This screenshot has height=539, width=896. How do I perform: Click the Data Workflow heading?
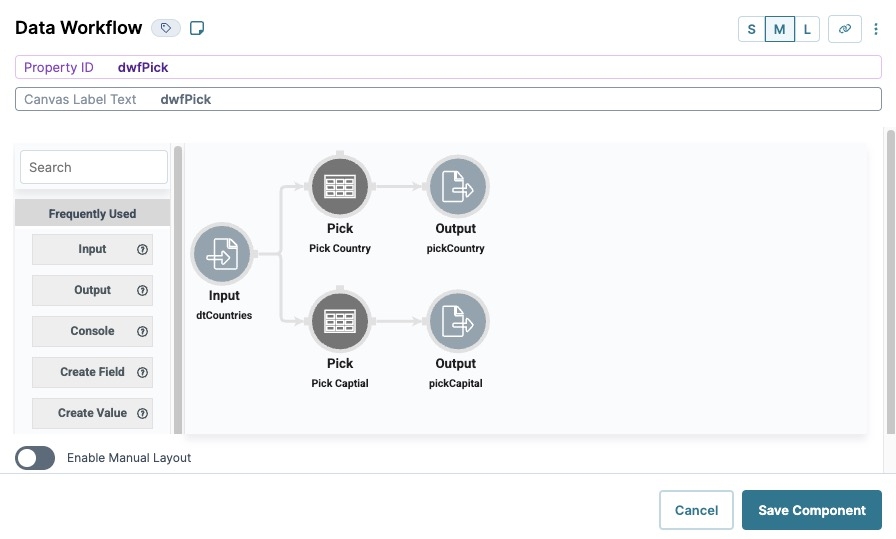coord(78,28)
